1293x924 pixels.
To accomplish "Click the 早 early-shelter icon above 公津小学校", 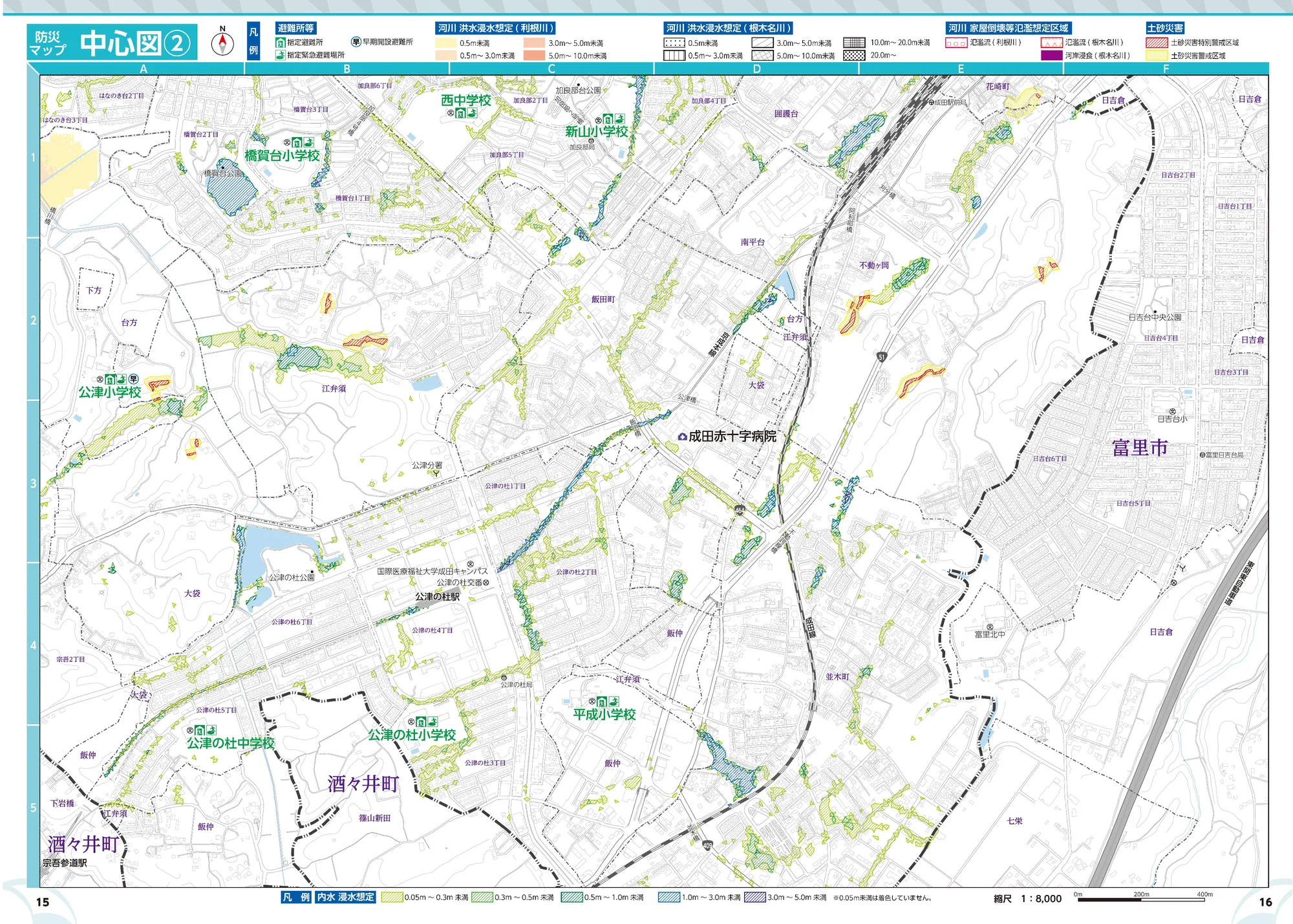I will [134, 379].
